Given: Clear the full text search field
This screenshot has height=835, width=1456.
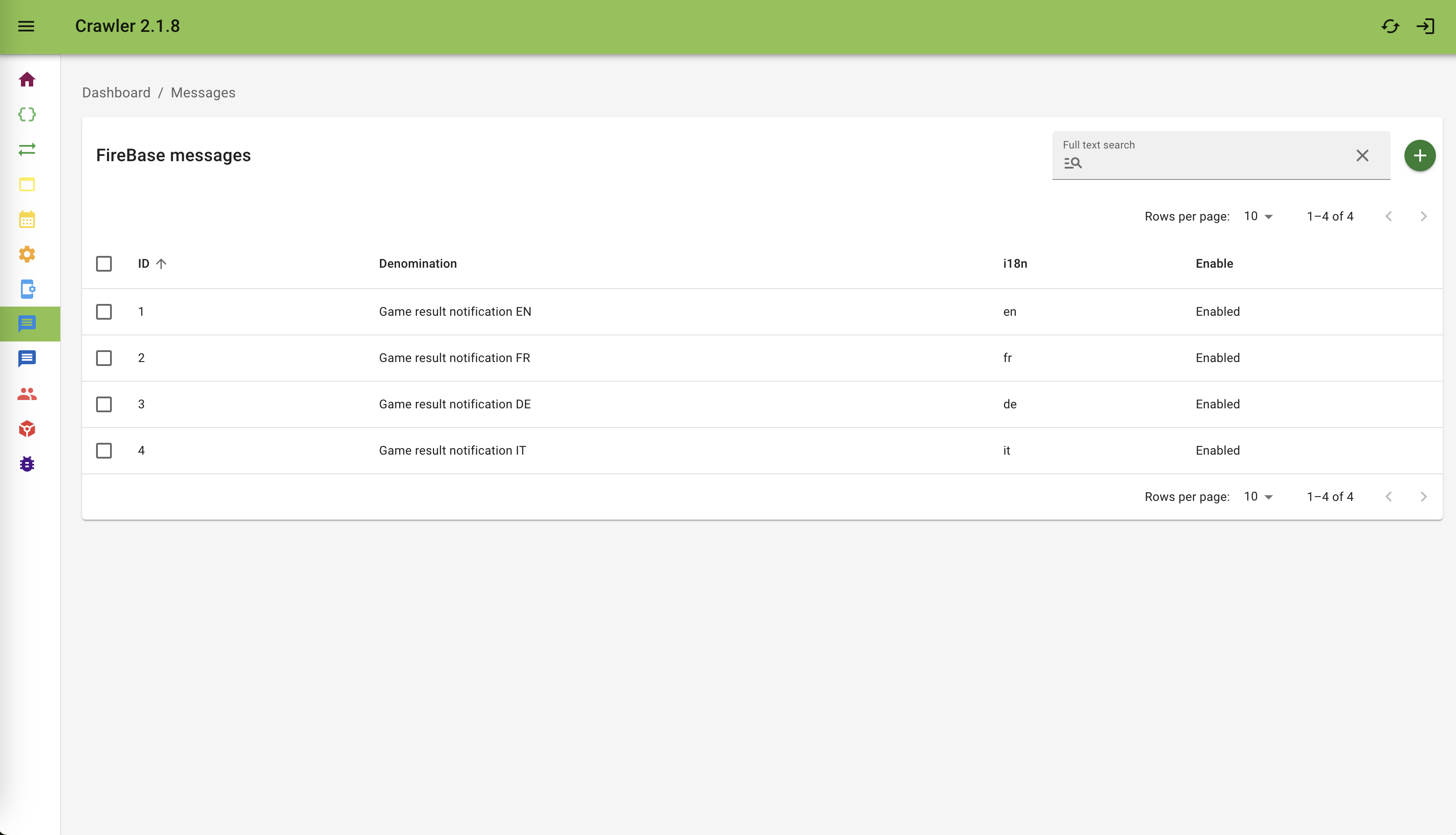Looking at the screenshot, I should coord(1362,155).
